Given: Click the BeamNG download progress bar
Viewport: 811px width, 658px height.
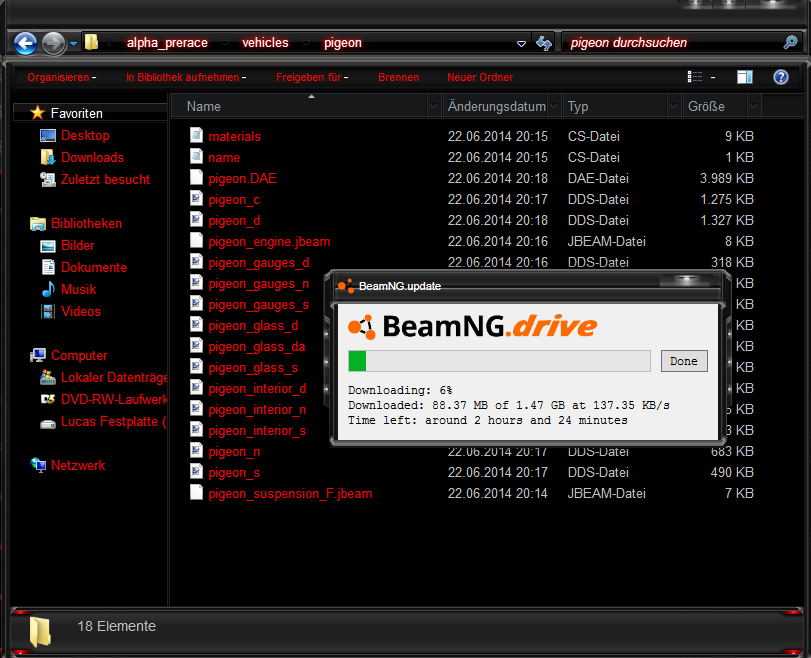Looking at the screenshot, I should 499,361.
